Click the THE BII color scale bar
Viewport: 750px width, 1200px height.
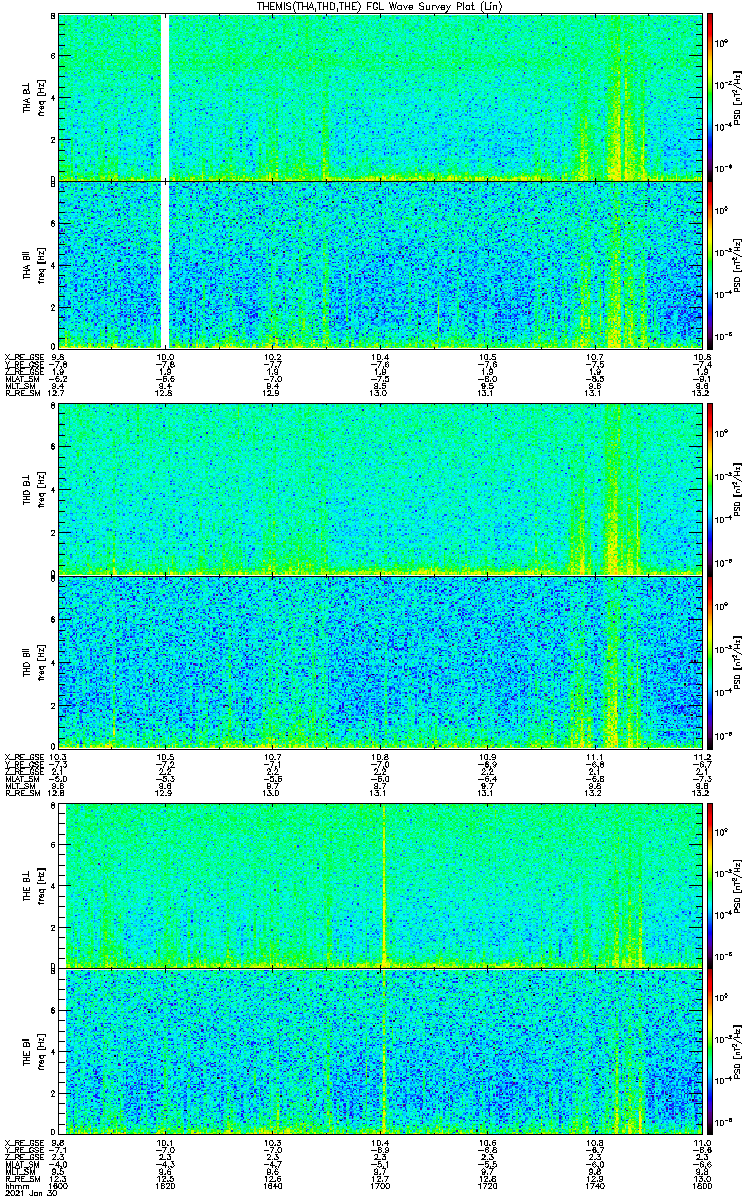pyautogui.click(x=711, y=1053)
